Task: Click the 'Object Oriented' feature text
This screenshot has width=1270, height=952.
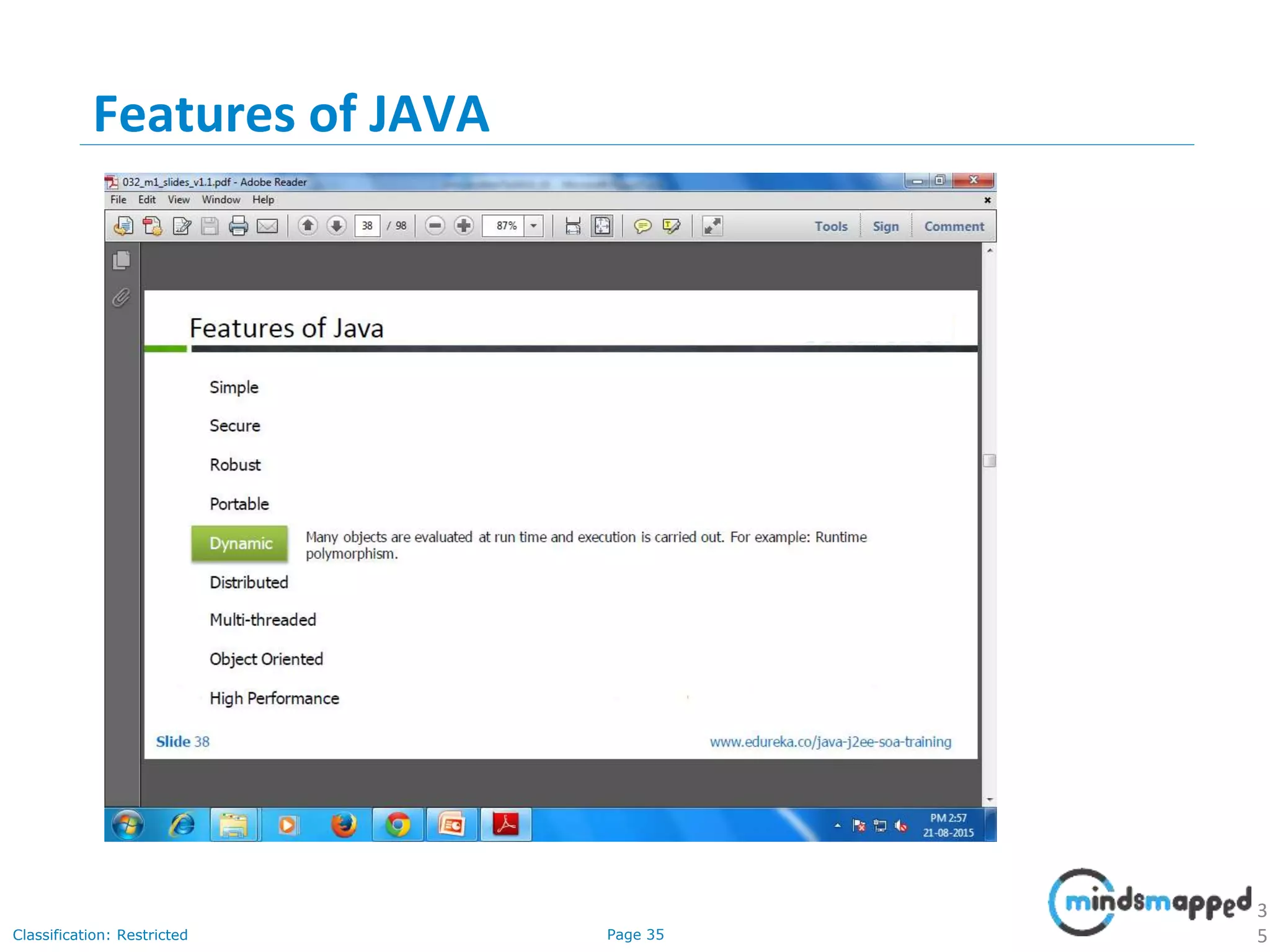Action: click(266, 659)
